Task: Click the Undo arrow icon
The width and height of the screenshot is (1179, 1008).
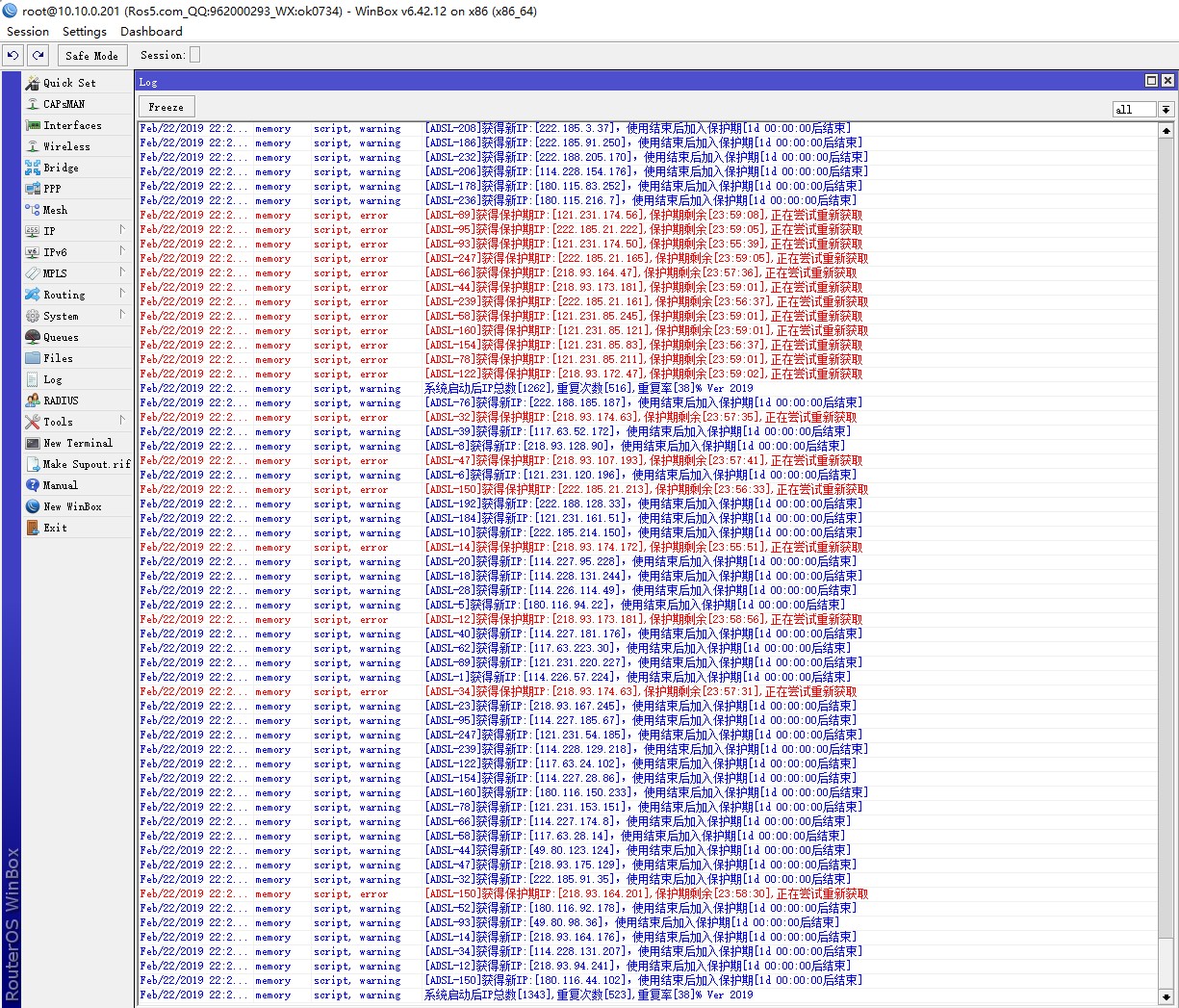Action: 13,55
